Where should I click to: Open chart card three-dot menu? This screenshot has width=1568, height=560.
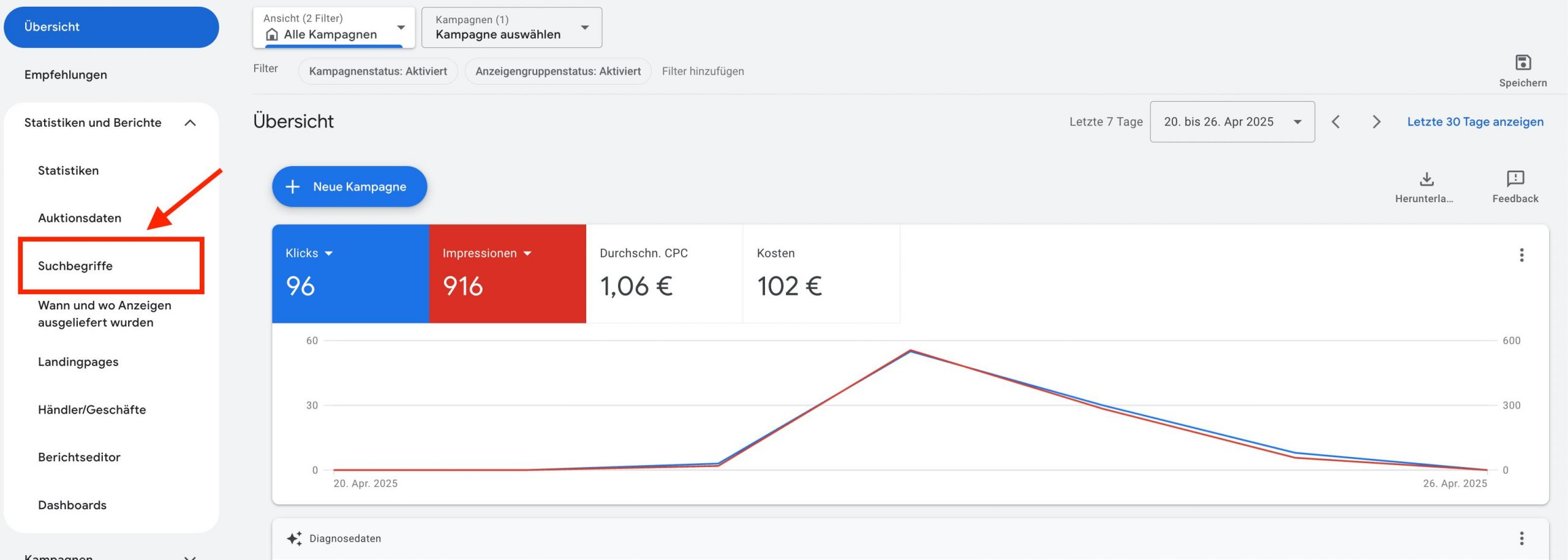tap(1521, 255)
